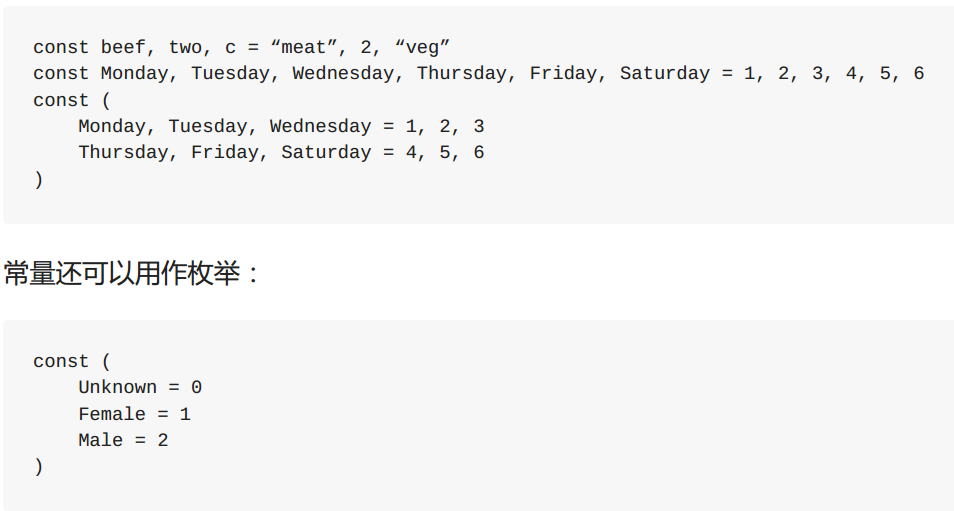The image size is (954, 511).
Task: Click Tuesday inside the parenthesized const group
Action: tap(207, 127)
